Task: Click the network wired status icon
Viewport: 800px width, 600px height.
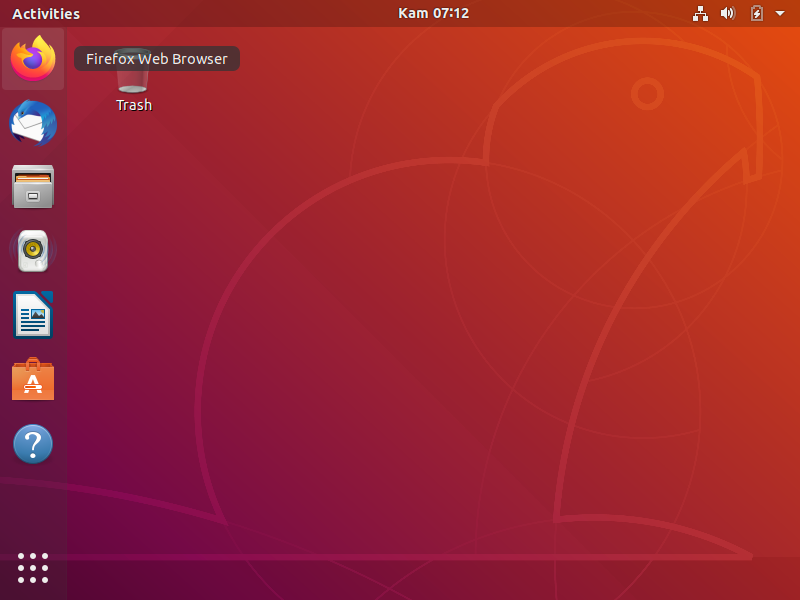Action: click(700, 14)
